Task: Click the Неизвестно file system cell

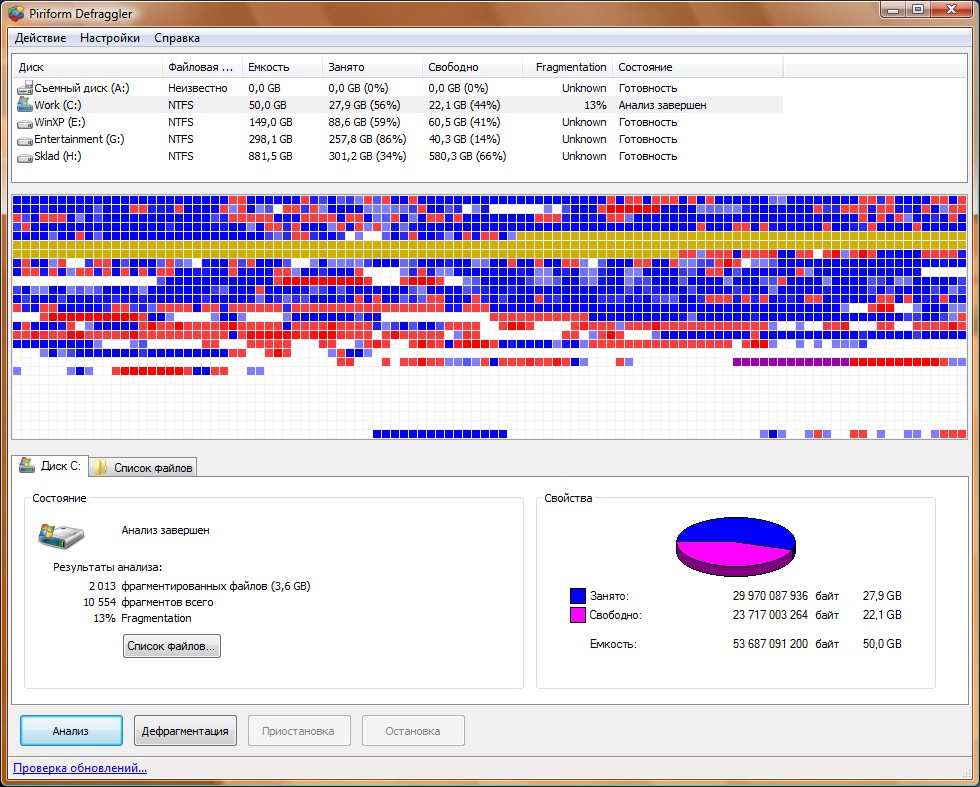Action: coord(198,88)
